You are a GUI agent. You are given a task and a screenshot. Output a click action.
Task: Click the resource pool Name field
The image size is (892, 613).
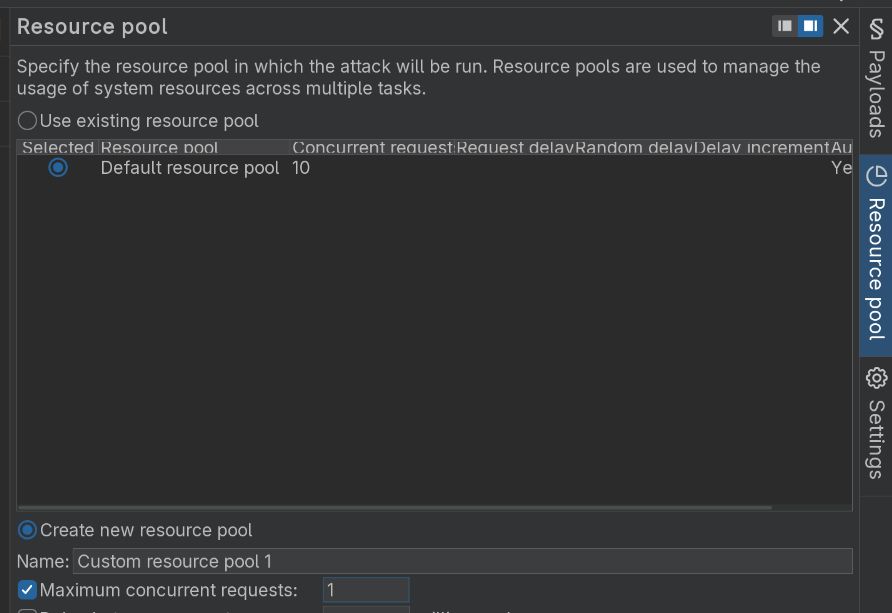[x=462, y=561]
